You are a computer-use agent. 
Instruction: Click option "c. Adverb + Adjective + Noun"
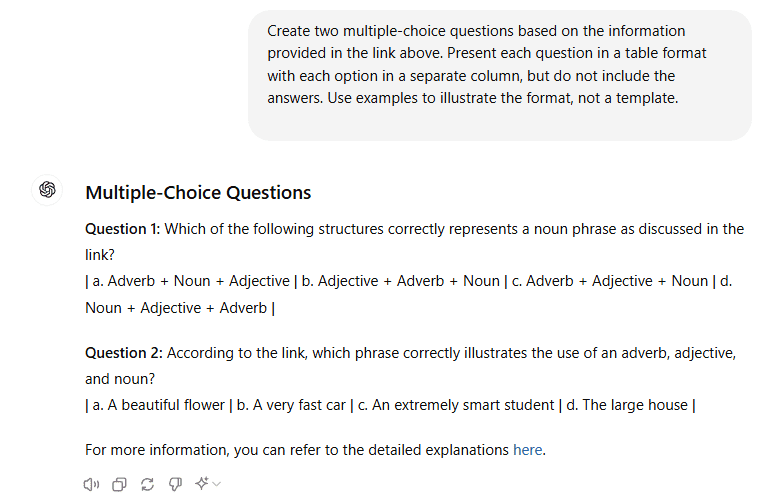click(610, 281)
